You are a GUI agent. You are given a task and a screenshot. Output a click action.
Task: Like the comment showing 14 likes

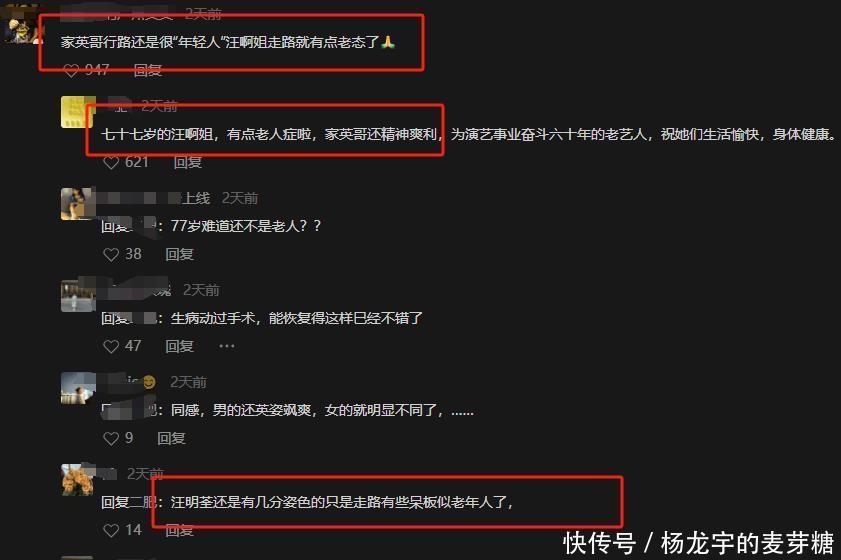click(x=111, y=530)
